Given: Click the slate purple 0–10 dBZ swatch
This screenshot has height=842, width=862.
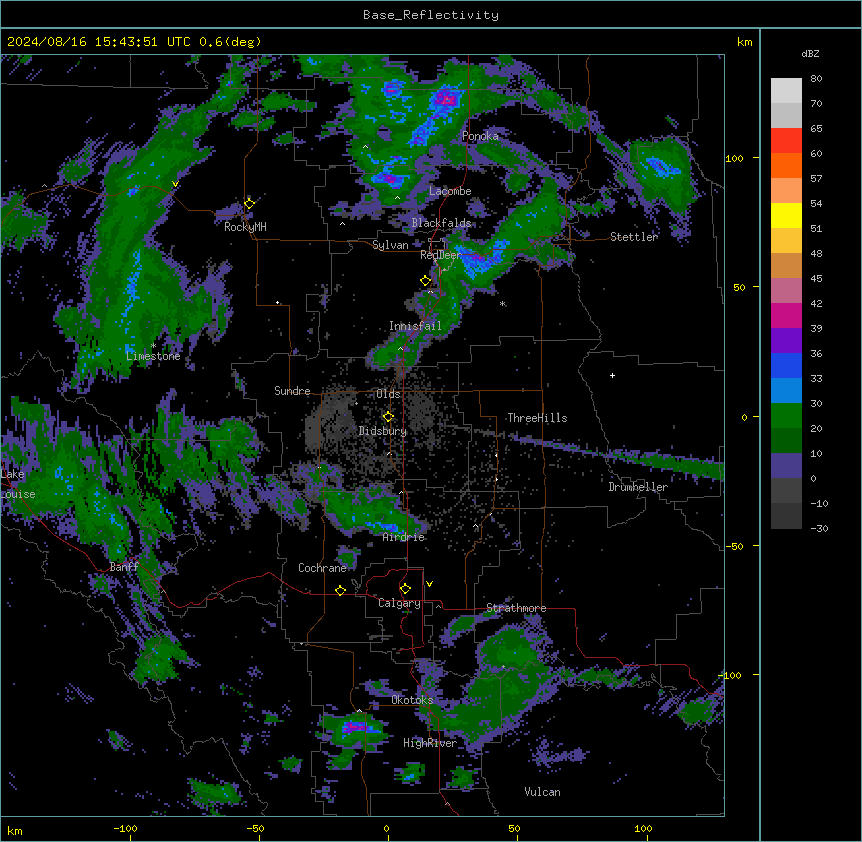Looking at the screenshot, I should (x=786, y=466).
